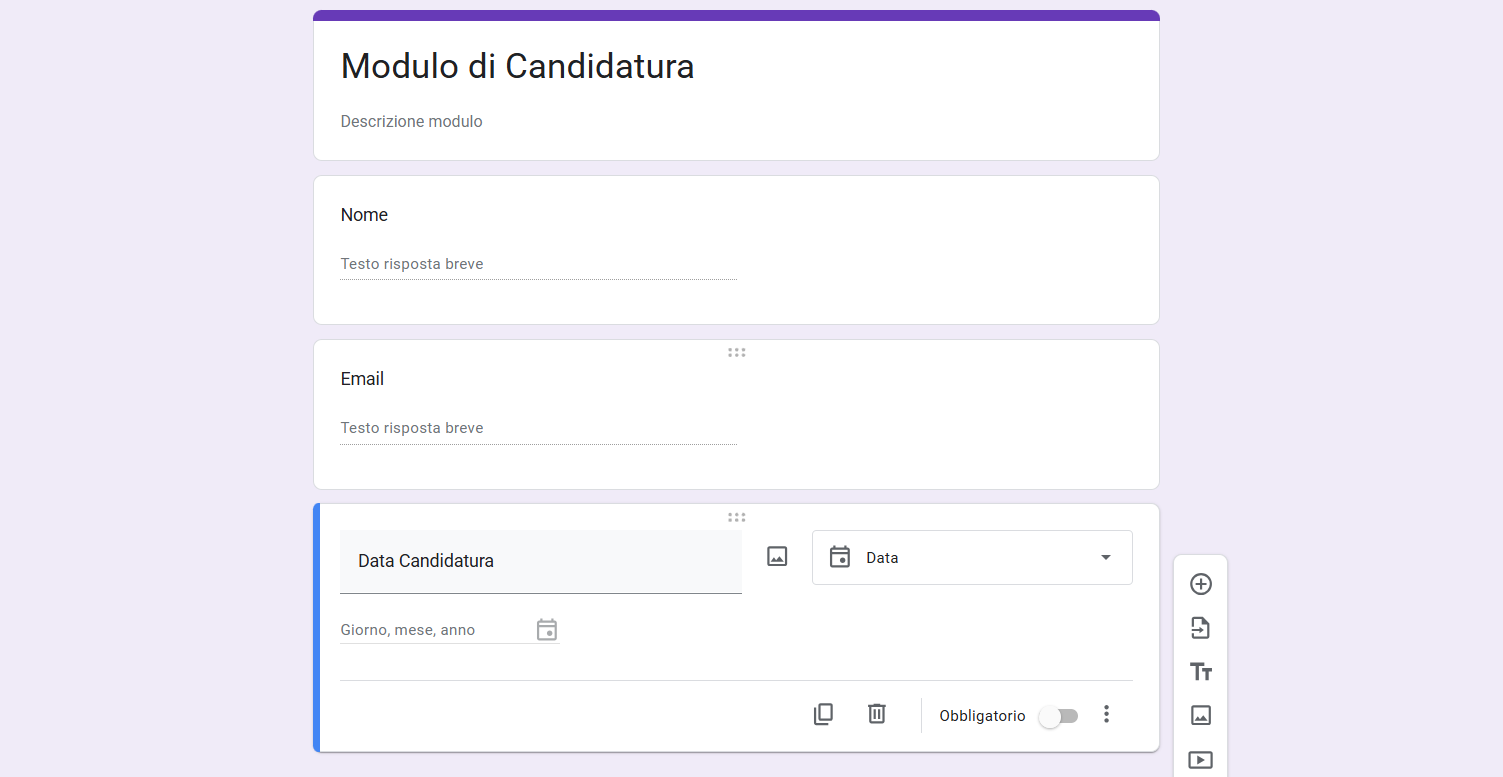The height and width of the screenshot is (777, 1503).
Task: Delete the Data Candidatura question
Action: click(x=877, y=714)
